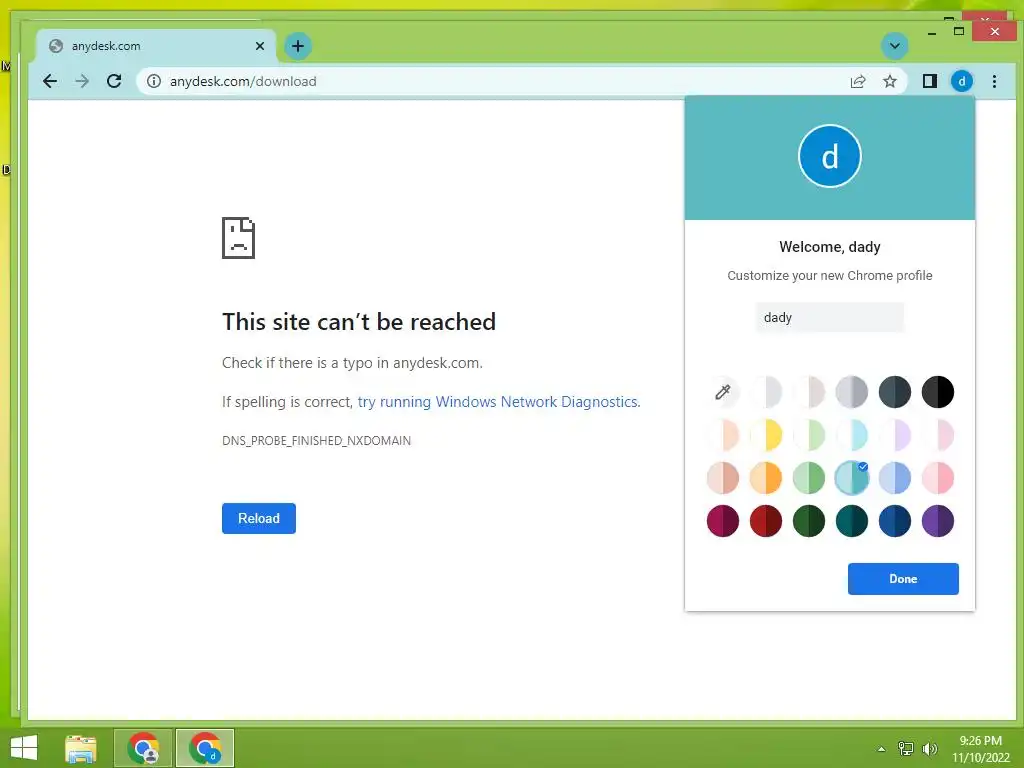Expand the tab search dropdown arrow

click(895, 46)
